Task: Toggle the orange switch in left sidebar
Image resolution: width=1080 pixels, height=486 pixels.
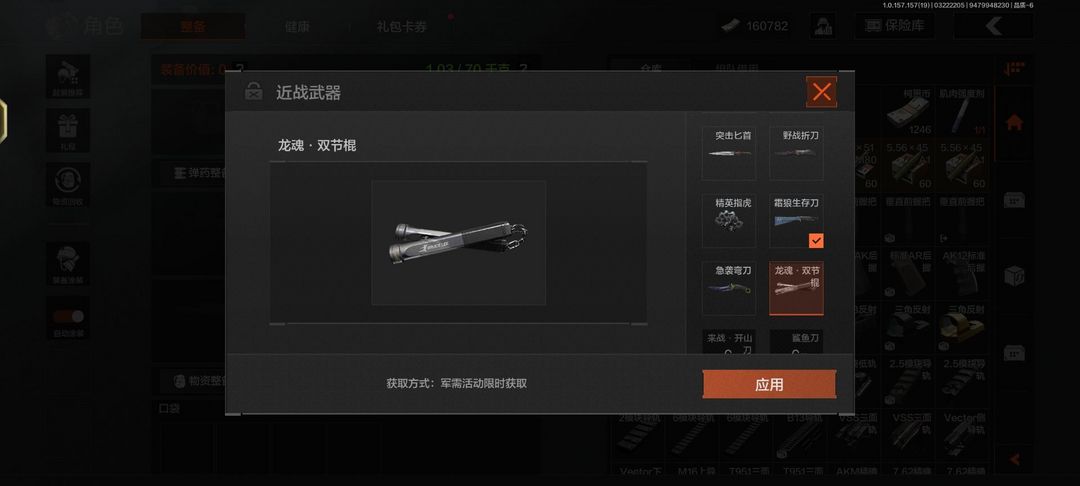Action: pos(68,317)
